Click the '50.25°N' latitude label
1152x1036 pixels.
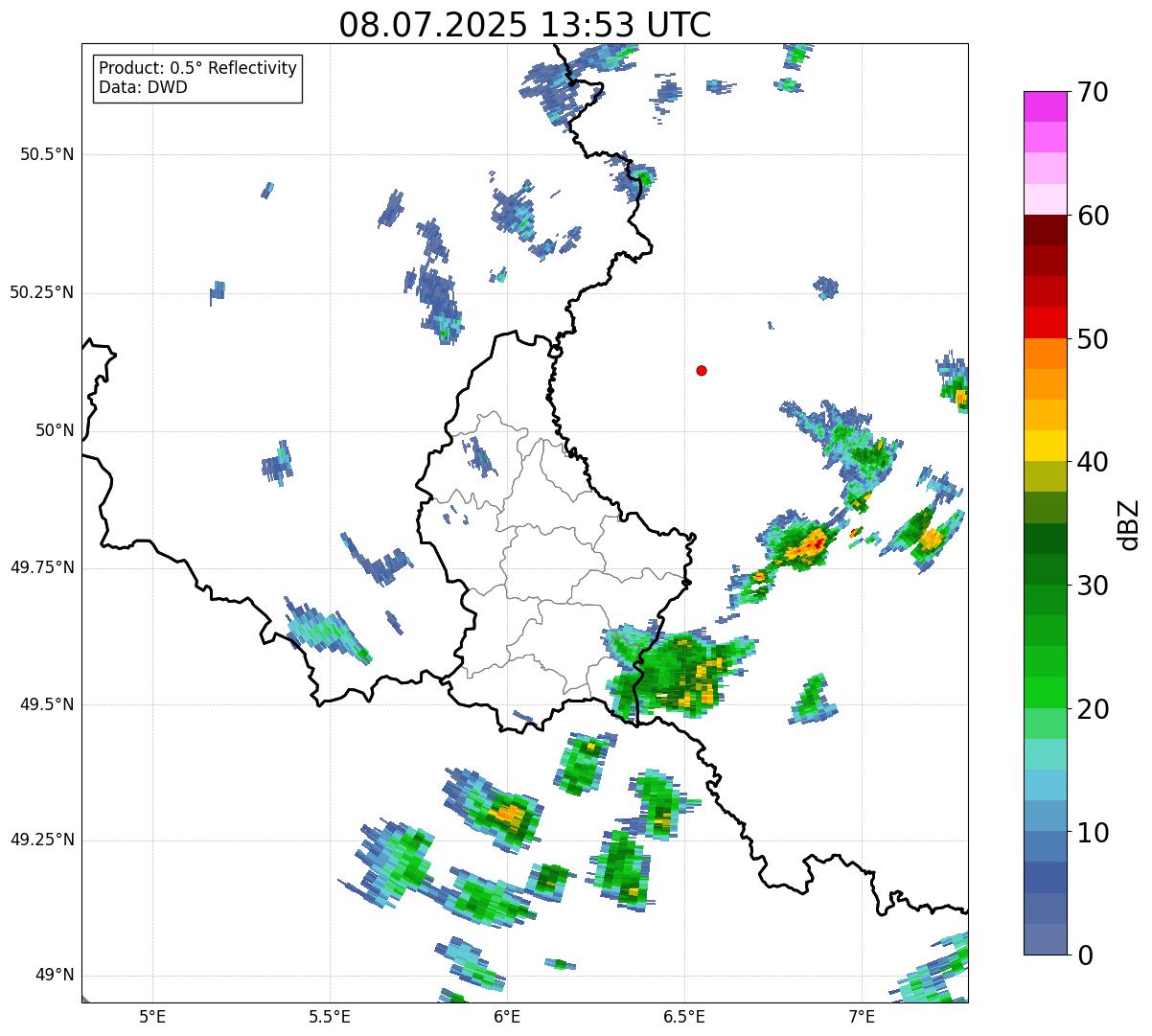click(42, 292)
